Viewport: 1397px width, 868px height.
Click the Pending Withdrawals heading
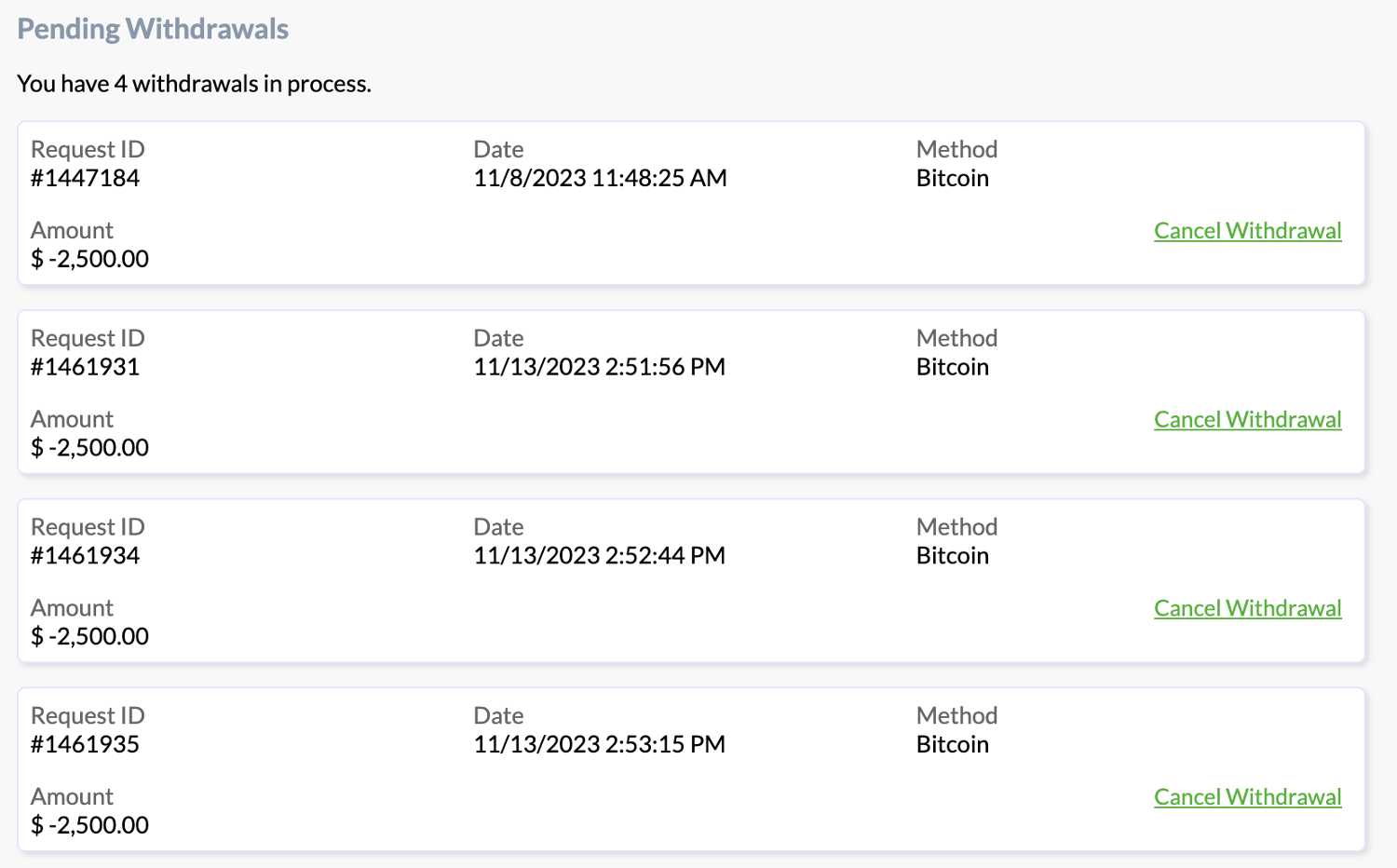point(153,29)
